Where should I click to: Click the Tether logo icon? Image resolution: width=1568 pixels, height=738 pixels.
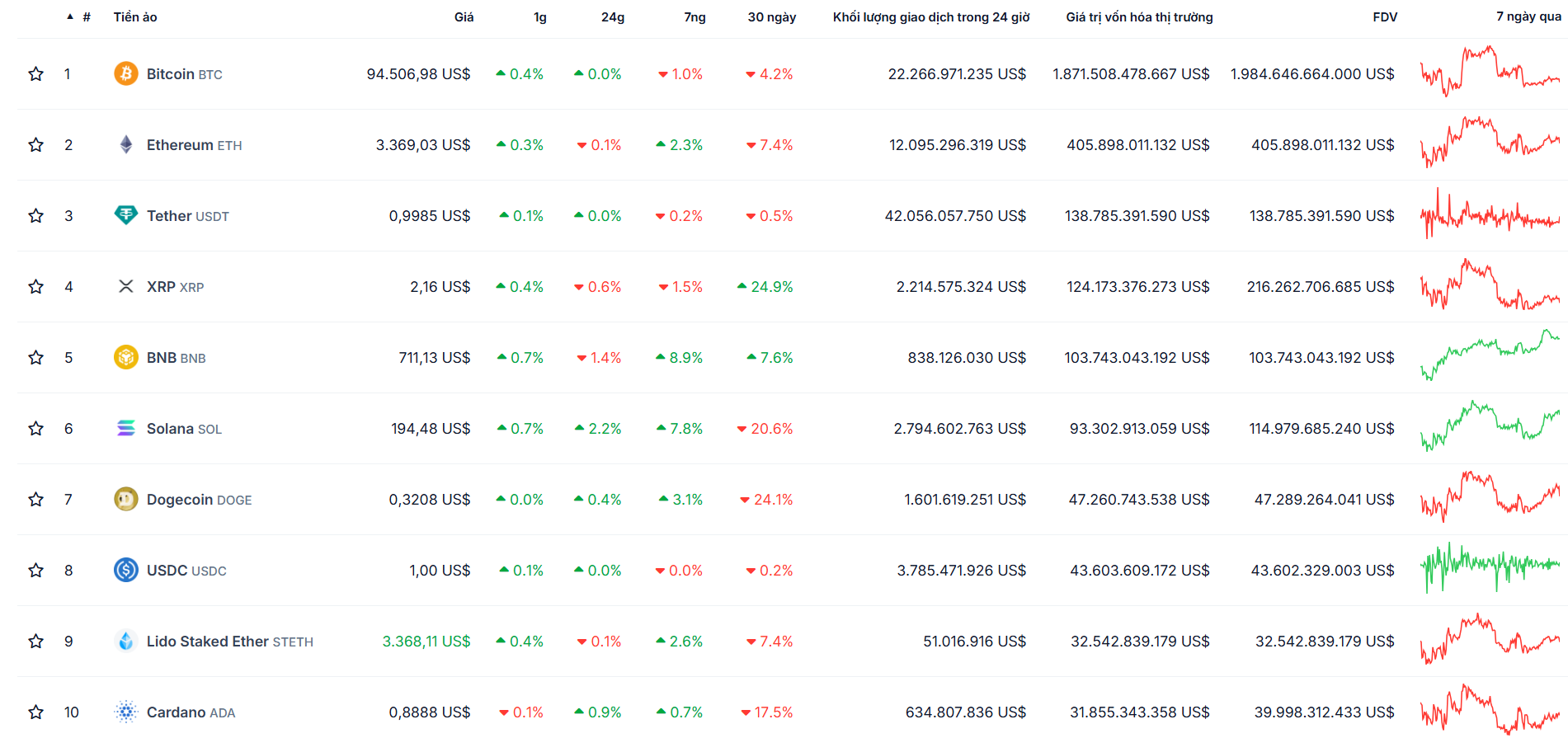[x=126, y=216]
